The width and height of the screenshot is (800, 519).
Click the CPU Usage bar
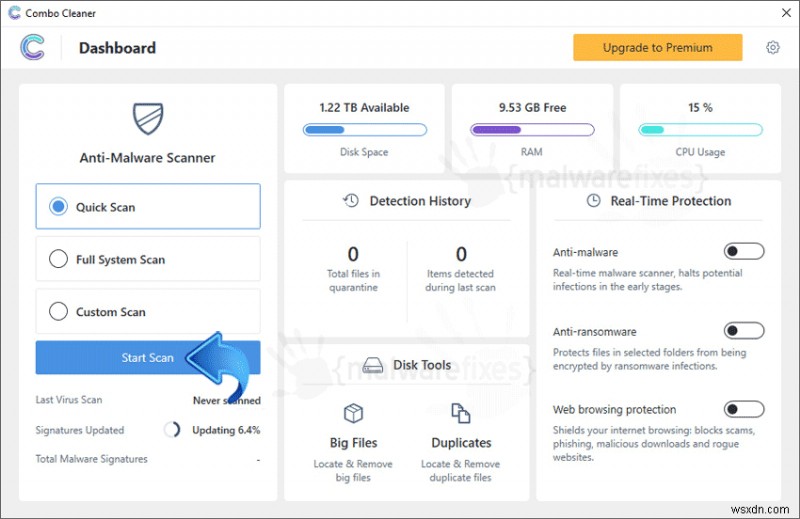tap(701, 130)
